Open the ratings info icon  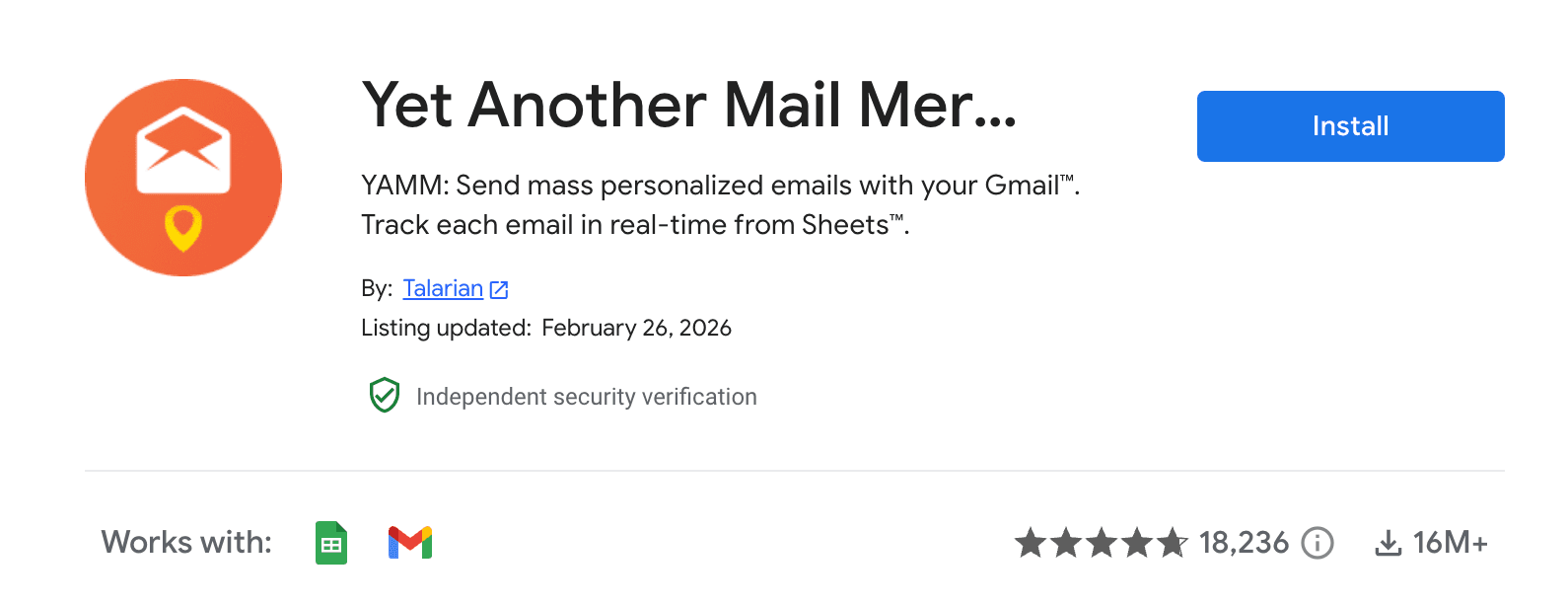pyautogui.click(x=1318, y=543)
